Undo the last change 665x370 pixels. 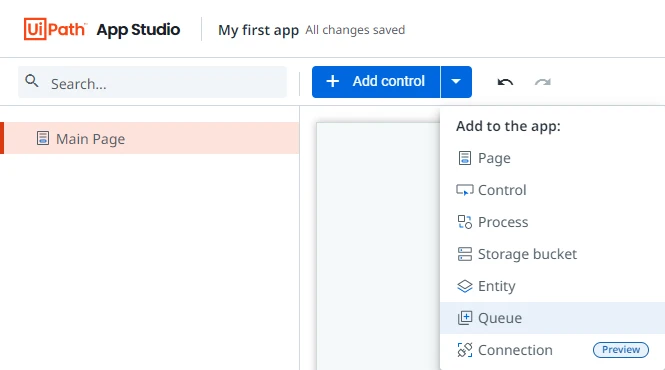click(x=505, y=82)
